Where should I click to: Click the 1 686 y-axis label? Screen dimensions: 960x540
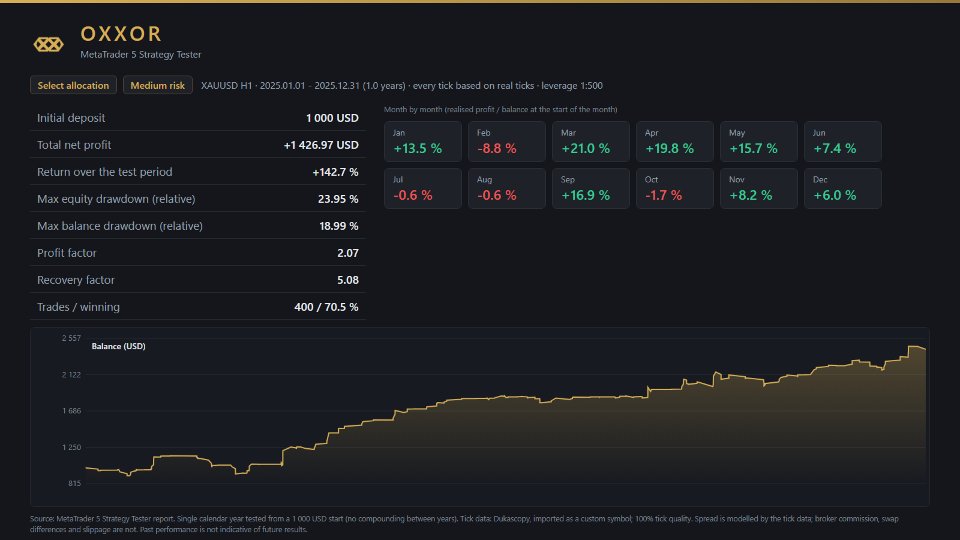[71, 411]
